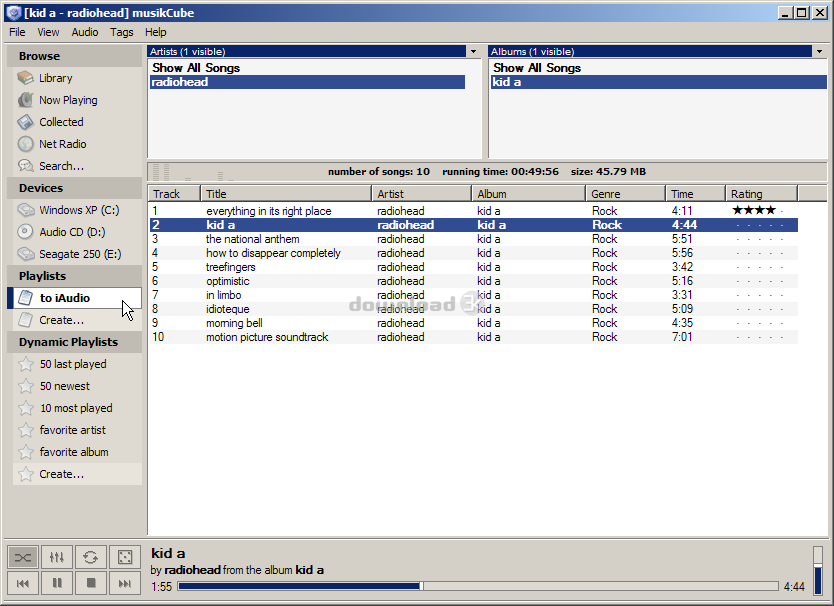Click the star beside favorite album
Screen dimensions: 834x606
26,452
